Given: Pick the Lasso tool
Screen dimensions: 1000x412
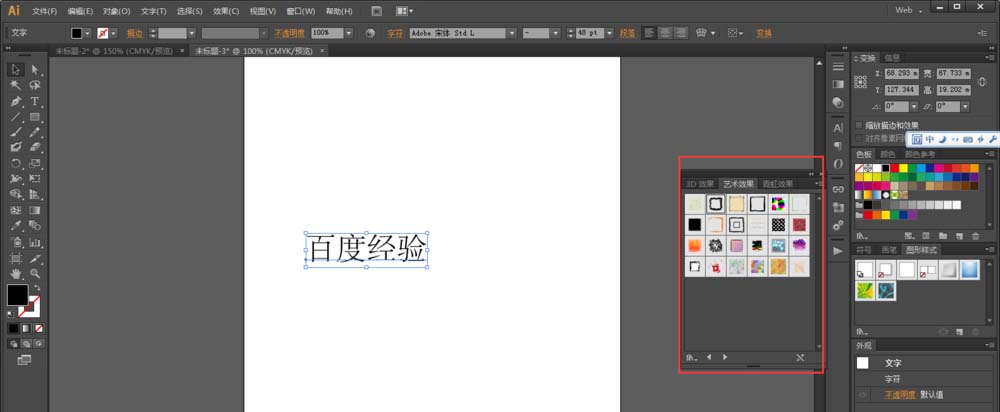Looking at the screenshot, I should click(35, 85).
